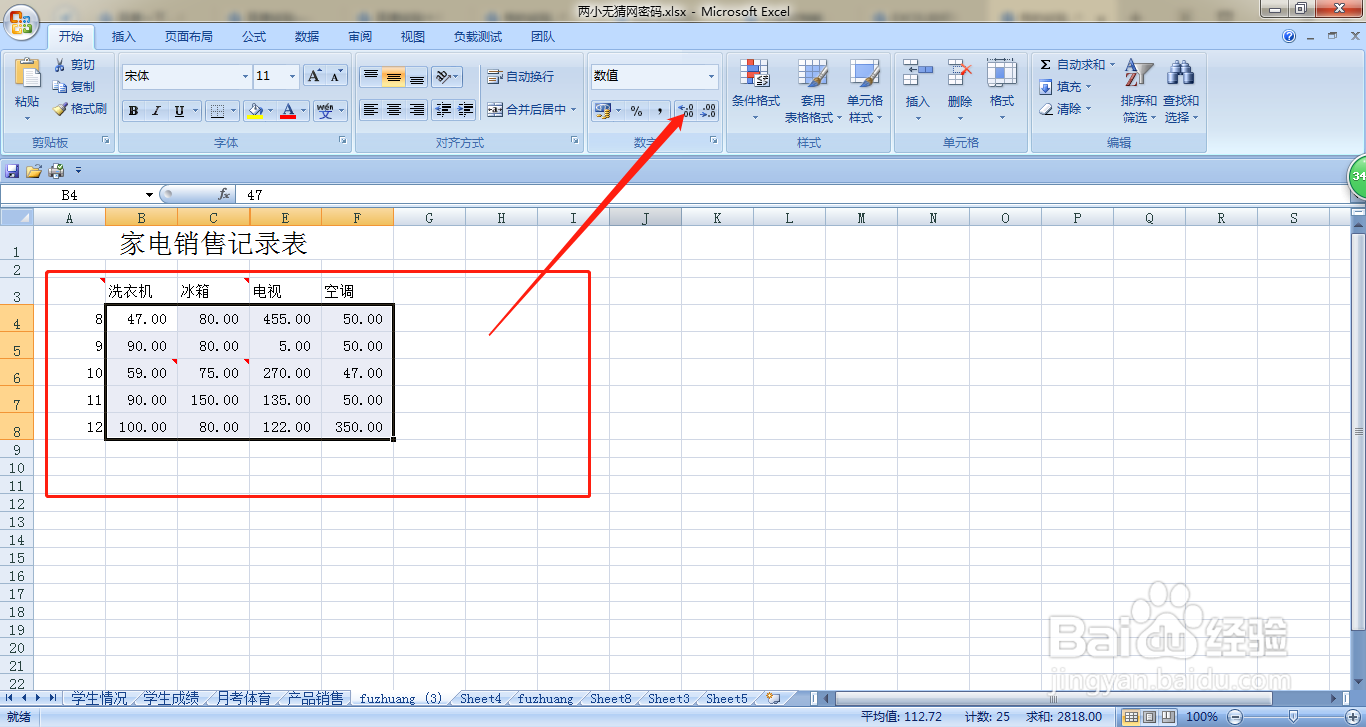Switch to the View (视图) tab
1366x727 pixels.
click(x=413, y=37)
